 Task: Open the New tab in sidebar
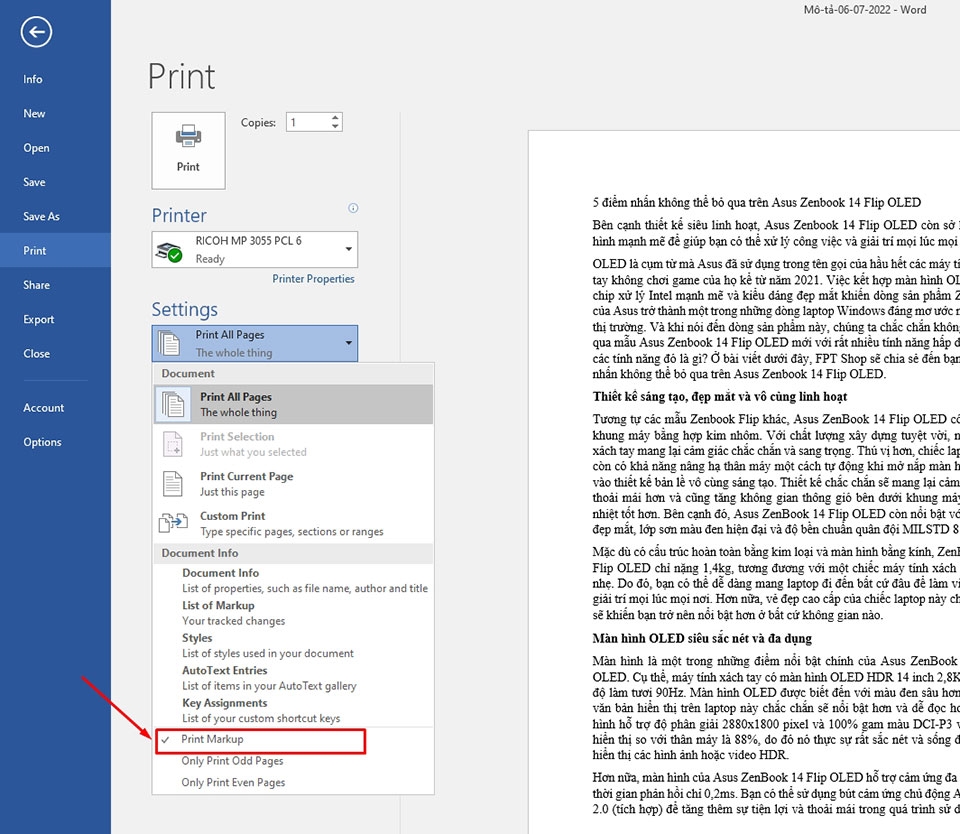(x=55, y=114)
